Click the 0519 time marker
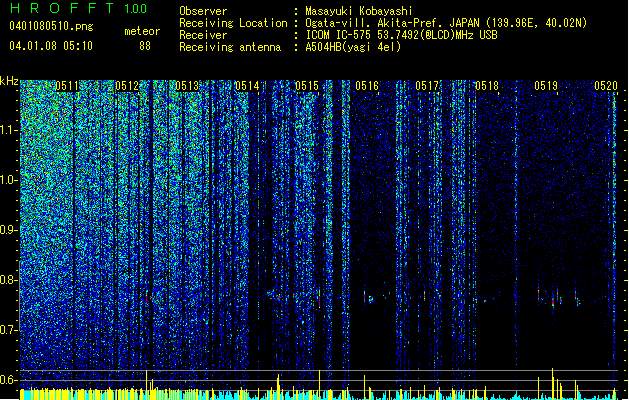 (x=546, y=86)
